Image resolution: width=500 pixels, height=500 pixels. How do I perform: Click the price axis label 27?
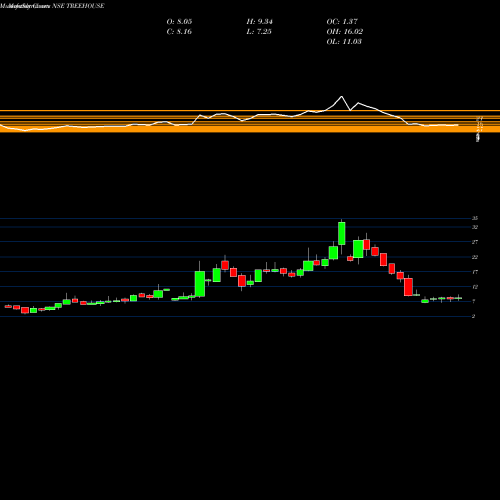pyautogui.click(x=475, y=242)
